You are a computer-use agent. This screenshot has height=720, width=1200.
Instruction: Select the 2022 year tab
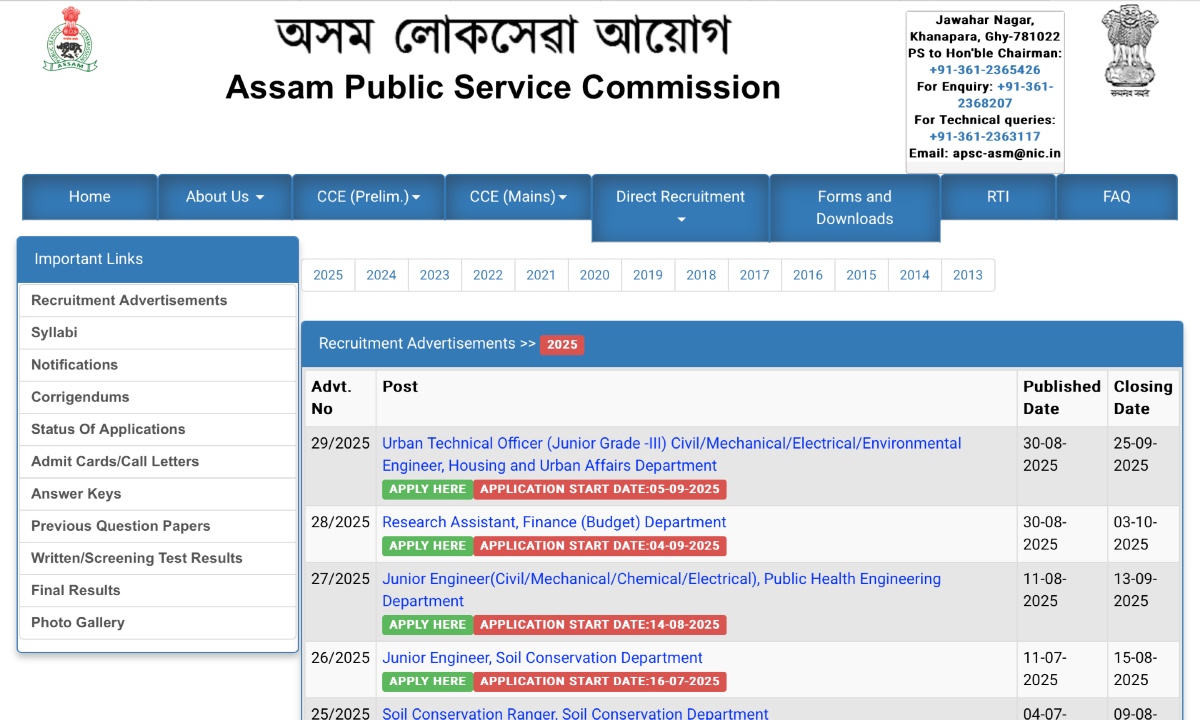(x=488, y=275)
